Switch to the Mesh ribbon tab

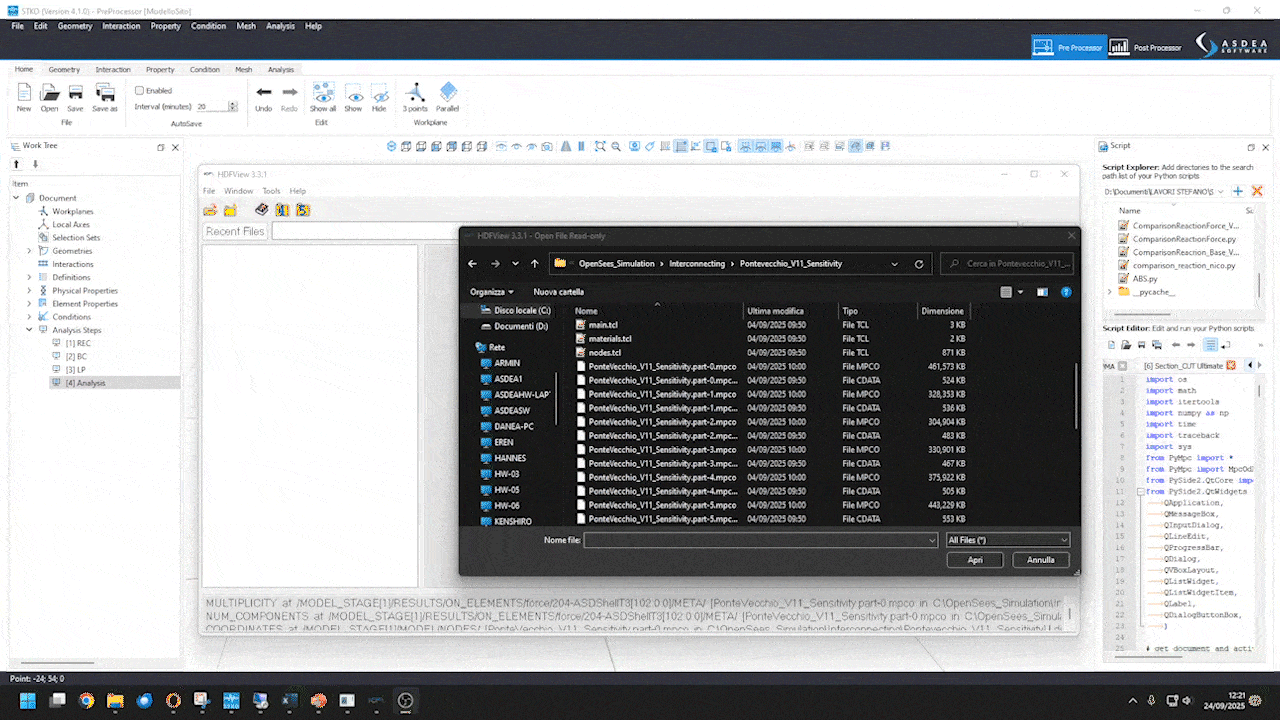pos(244,70)
